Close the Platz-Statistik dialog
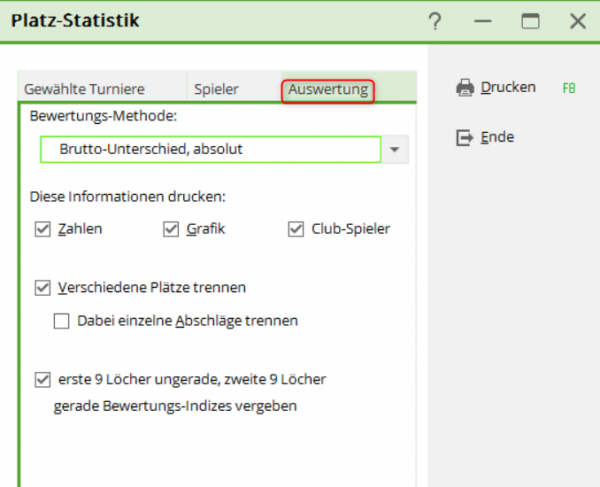Image resolution: width=600 pixels, height=487 pixels. 578,21
